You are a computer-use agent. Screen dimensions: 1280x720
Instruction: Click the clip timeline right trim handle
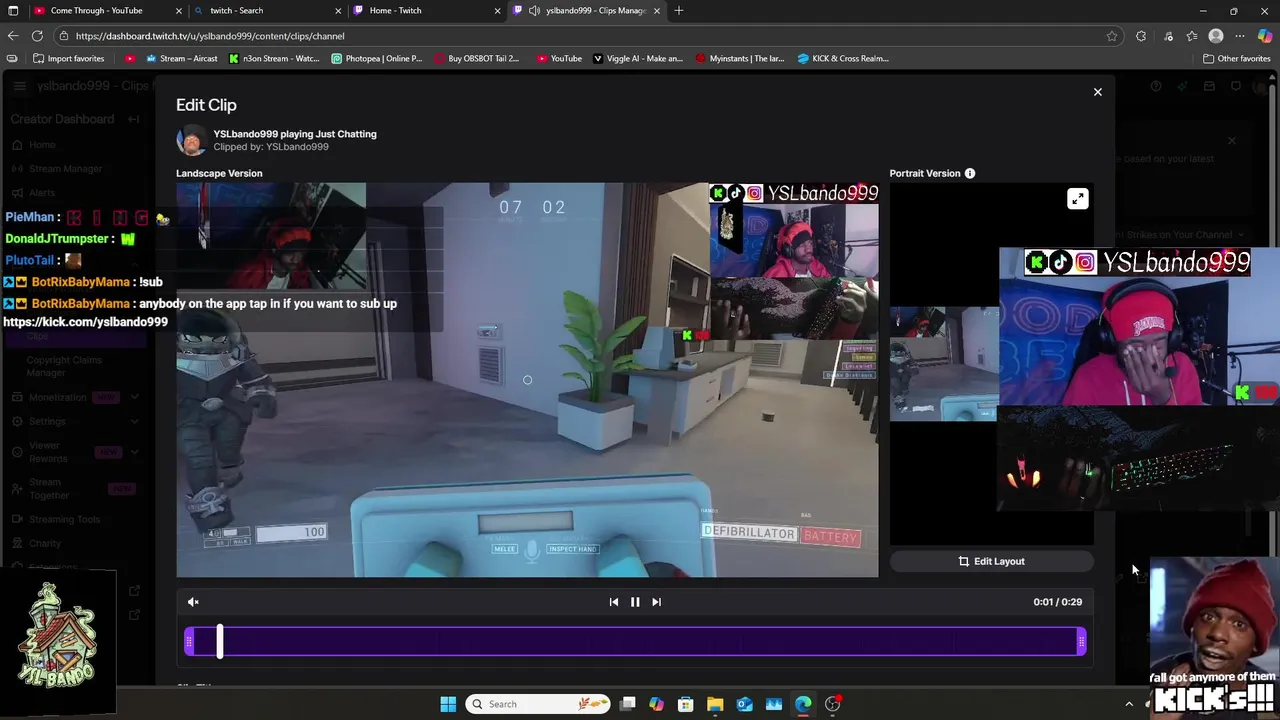point(1081,642)
